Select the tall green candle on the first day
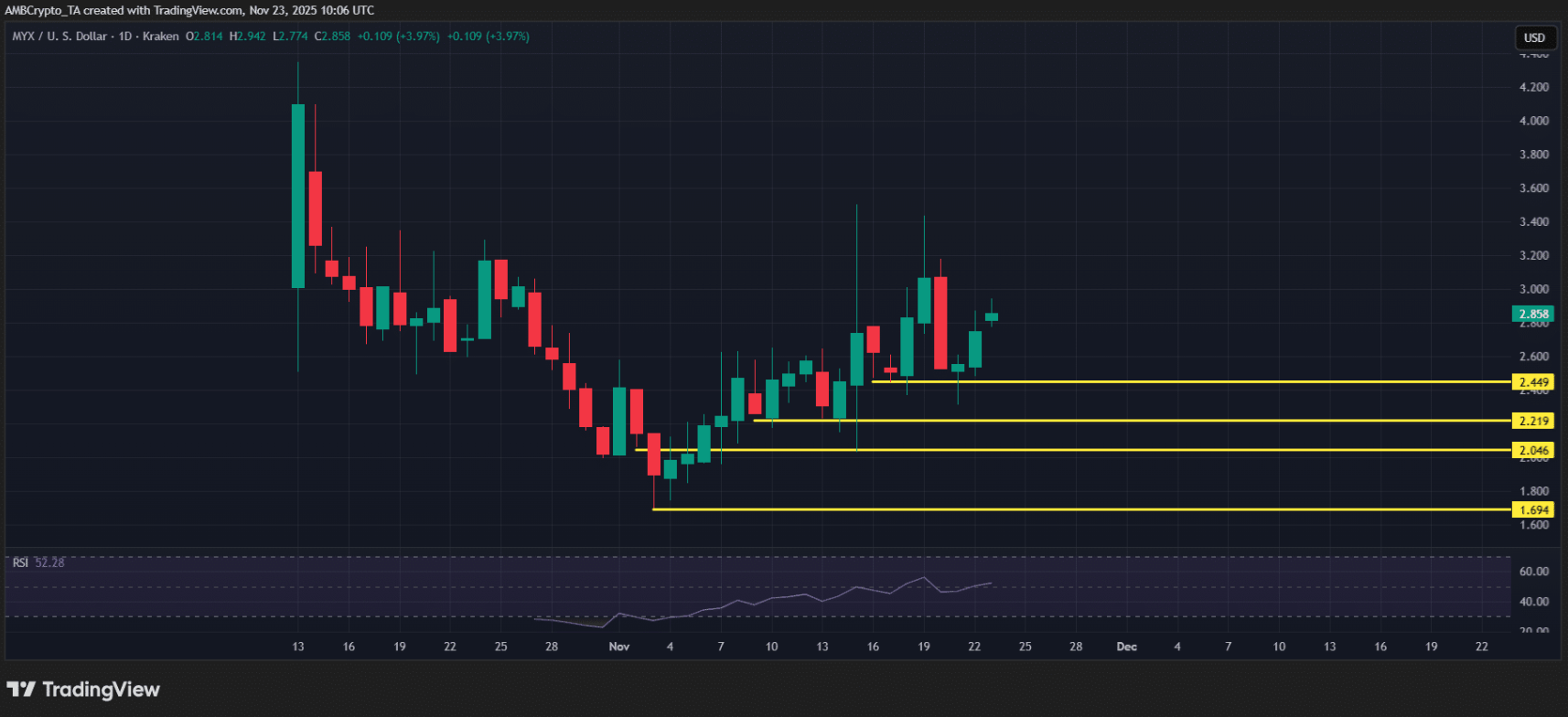 click(298, 196)
